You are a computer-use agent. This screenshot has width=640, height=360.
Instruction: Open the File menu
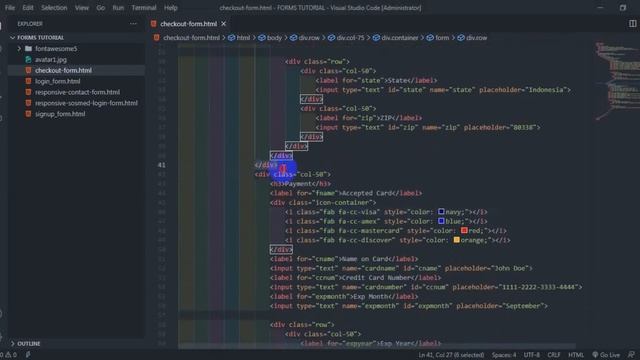[x=10, y=8]
